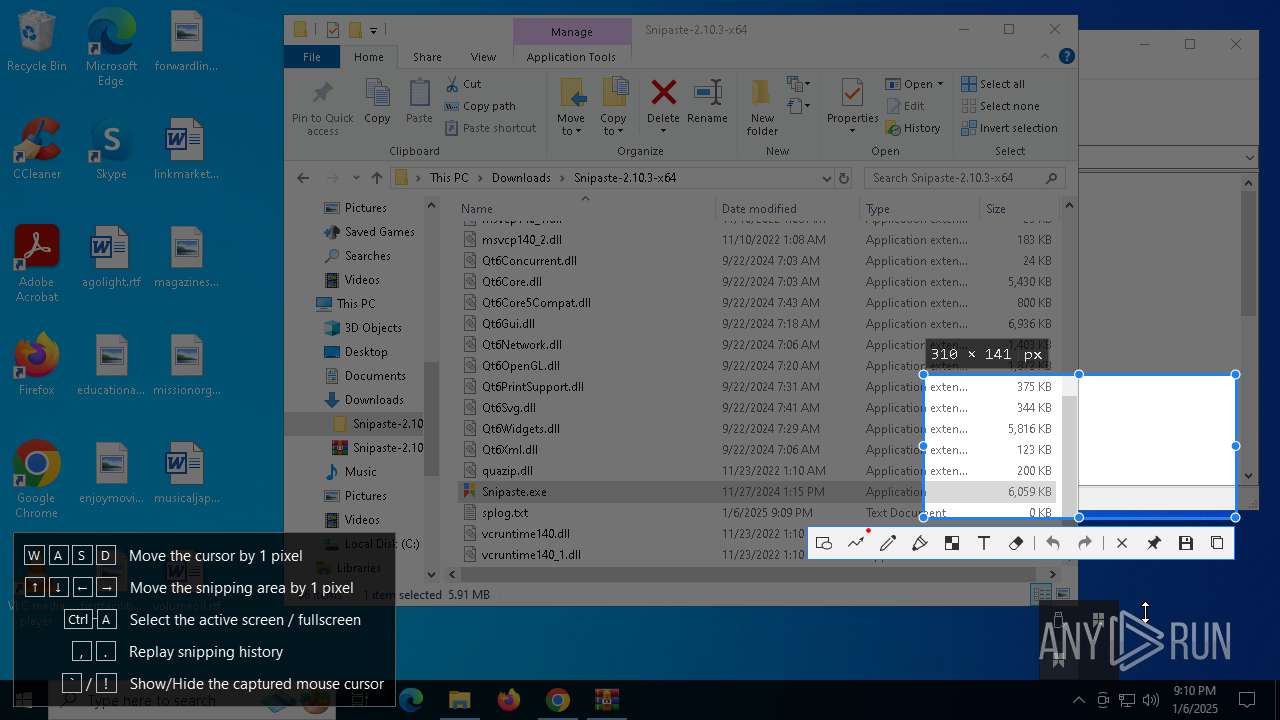Navigate back in Explorer
The height and width of the screenshot is (720, 1280).
[x=303, y=178]
